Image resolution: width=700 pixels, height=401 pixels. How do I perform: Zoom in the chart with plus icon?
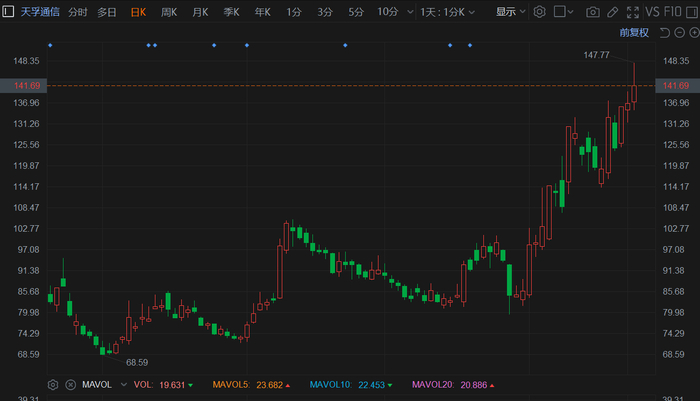coord(694,33)
